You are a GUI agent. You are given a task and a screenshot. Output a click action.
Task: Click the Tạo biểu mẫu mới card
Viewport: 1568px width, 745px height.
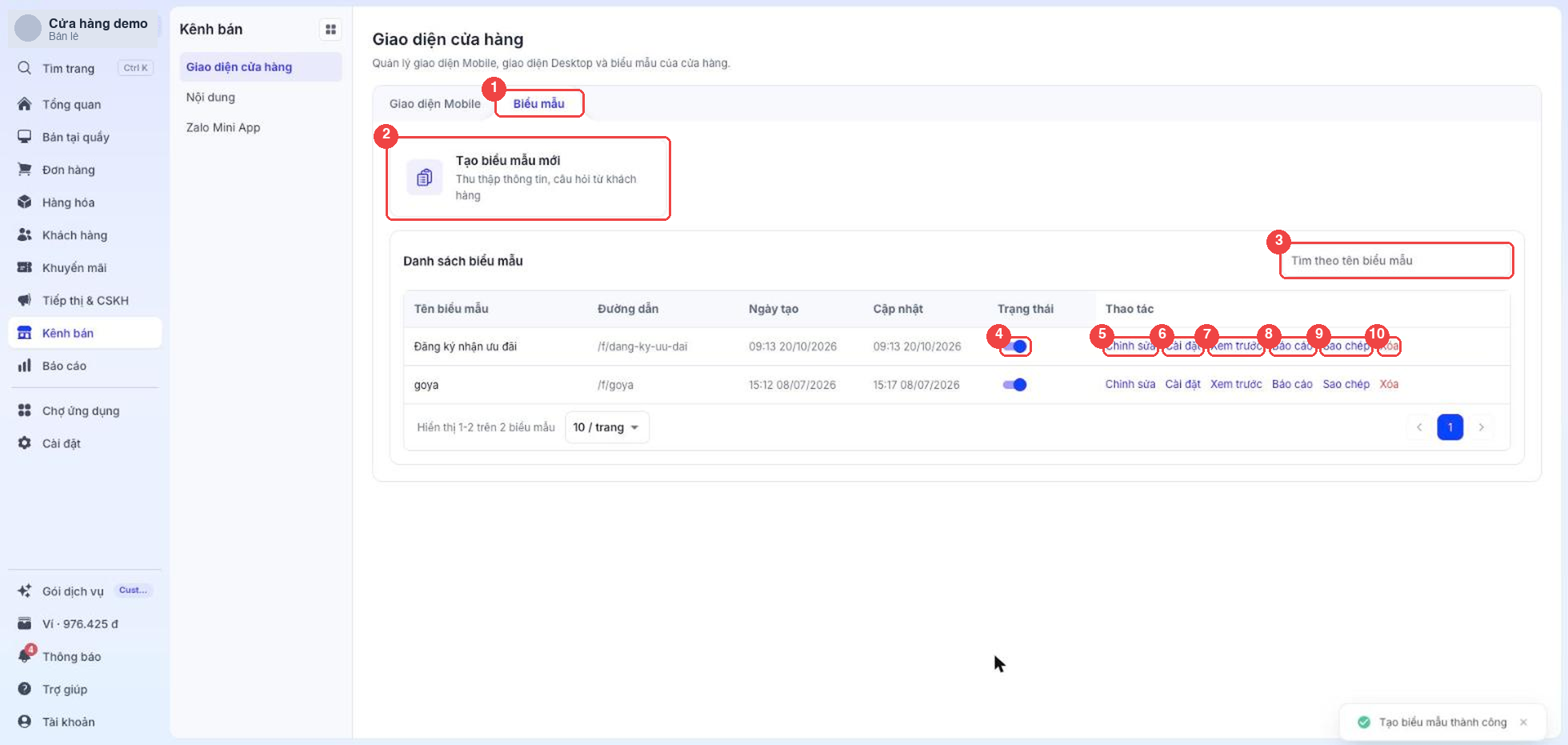(x=528, y=178)
